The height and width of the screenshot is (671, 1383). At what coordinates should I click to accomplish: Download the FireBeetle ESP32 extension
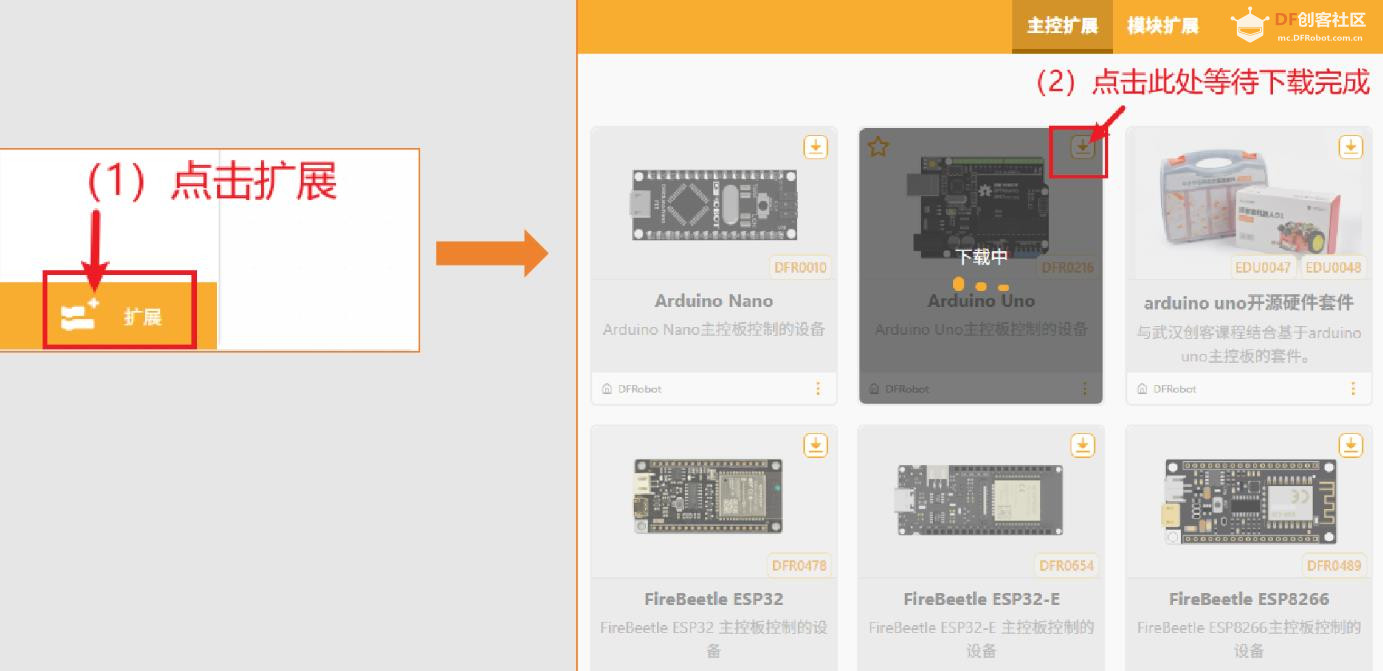[x=816, y=445]
